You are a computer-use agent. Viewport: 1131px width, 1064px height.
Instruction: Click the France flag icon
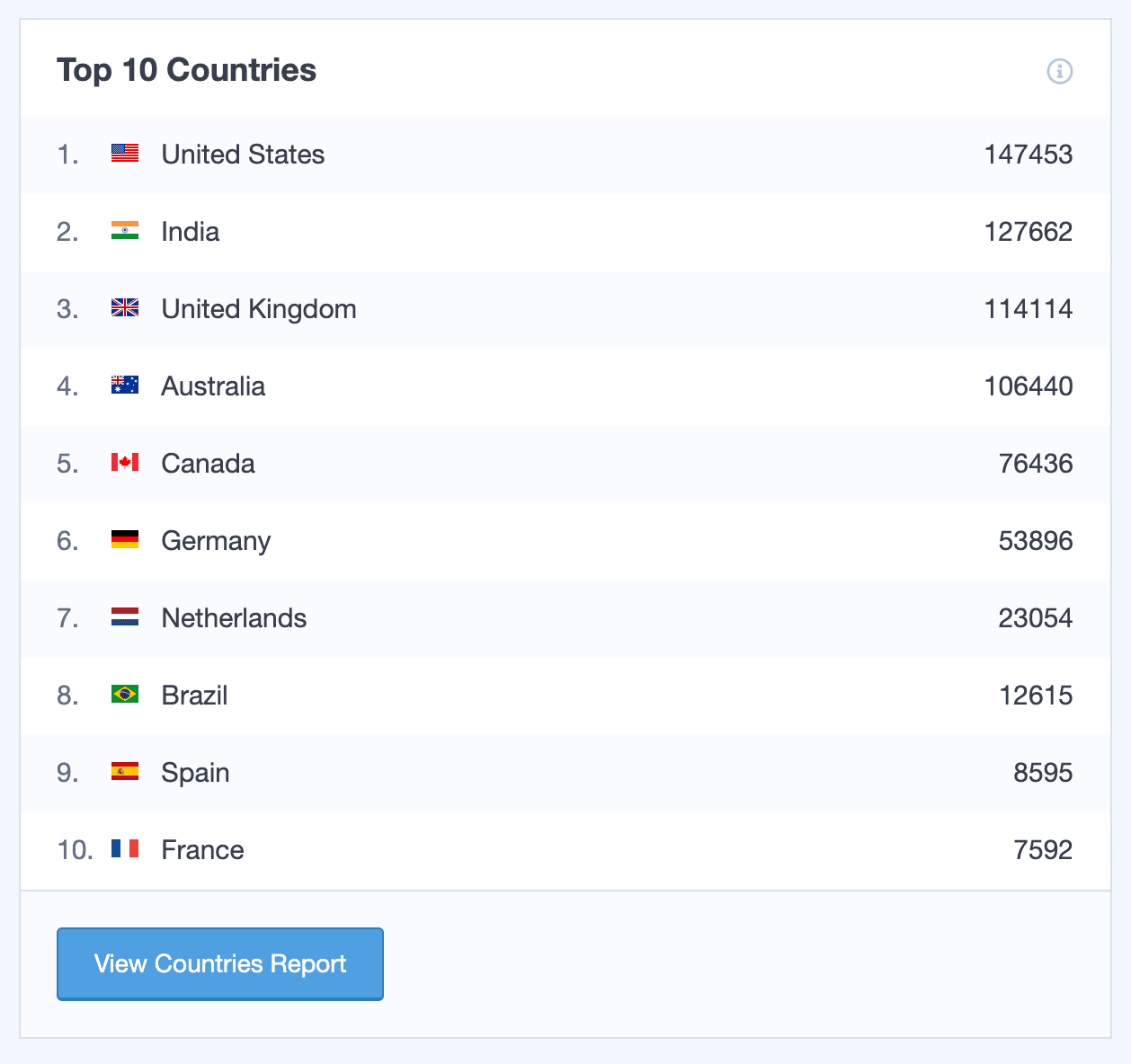(x=125, y=849)
